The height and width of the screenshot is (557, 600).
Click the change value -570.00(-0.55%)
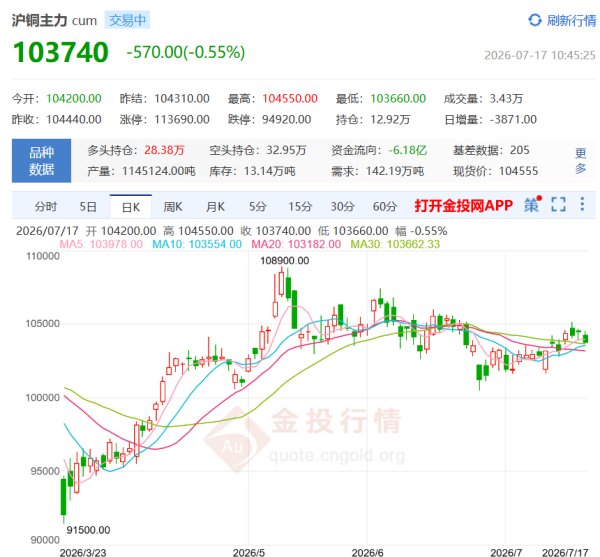(186, 52)
